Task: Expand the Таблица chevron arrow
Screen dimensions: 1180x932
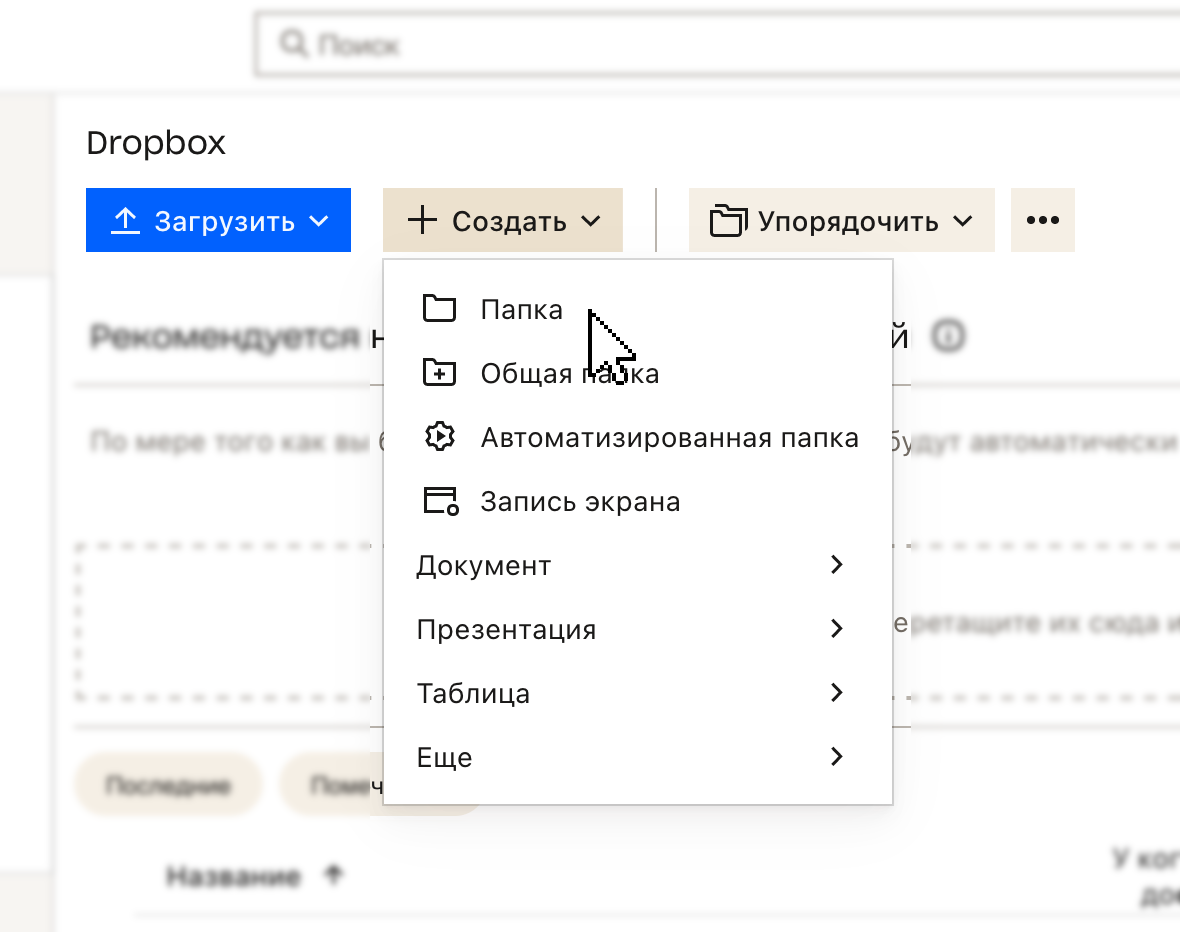Action: 836,693
